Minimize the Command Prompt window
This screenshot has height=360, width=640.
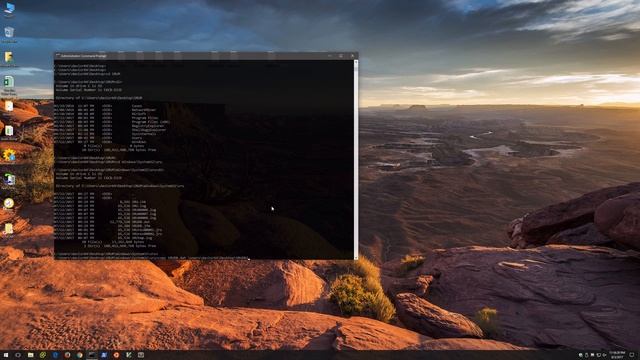pyautogui.click(x=330, y=56)
